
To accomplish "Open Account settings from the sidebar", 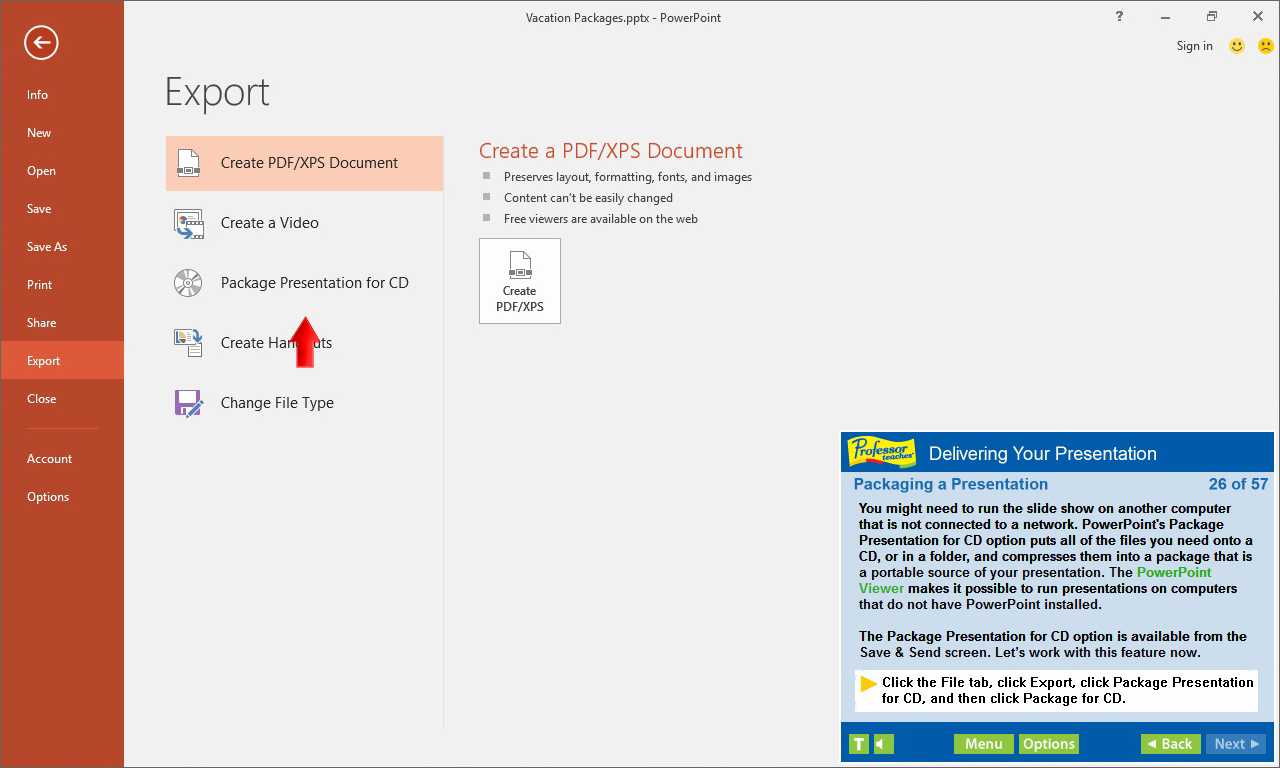I will pos(49,458).
